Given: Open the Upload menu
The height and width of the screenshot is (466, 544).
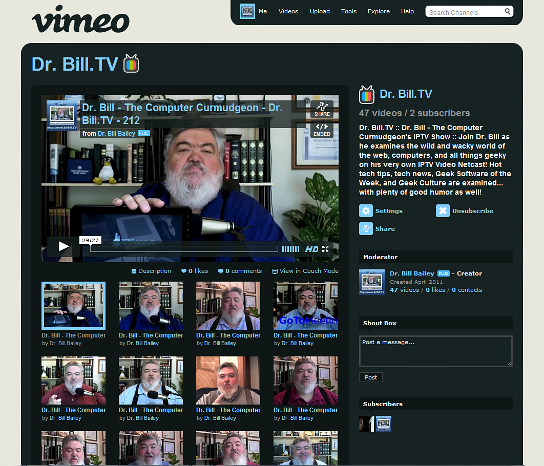Looking at the screenshot, I should [320, 11].
